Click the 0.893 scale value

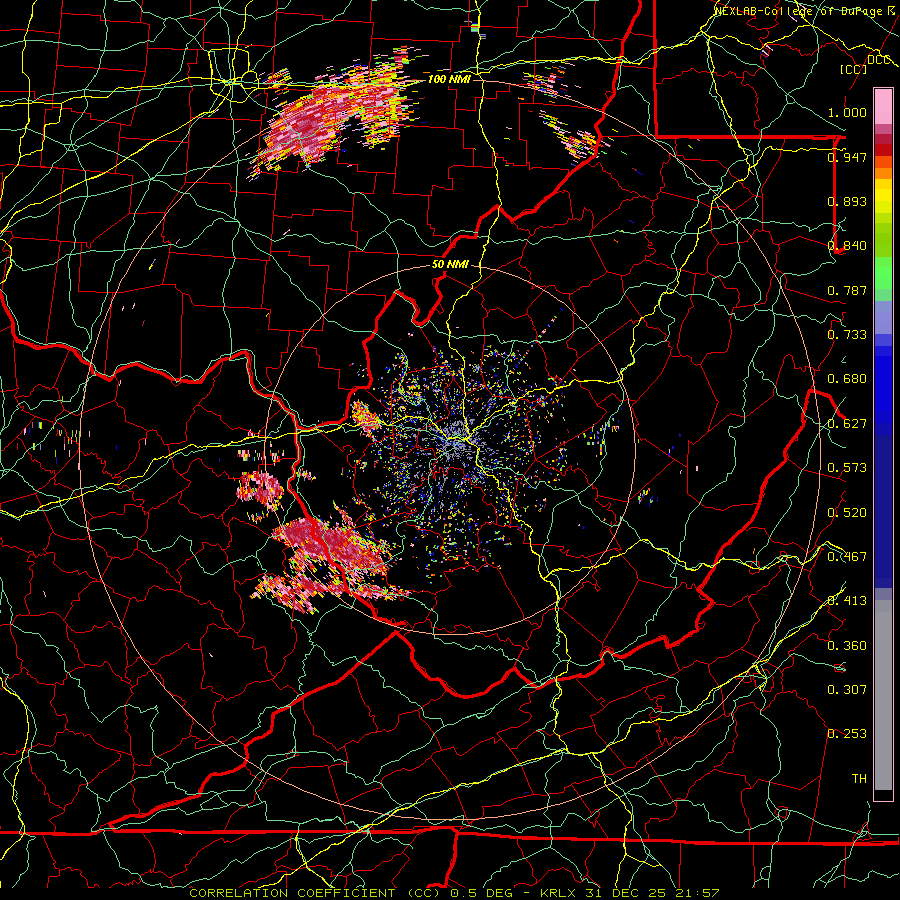click(x=847, y=201)
